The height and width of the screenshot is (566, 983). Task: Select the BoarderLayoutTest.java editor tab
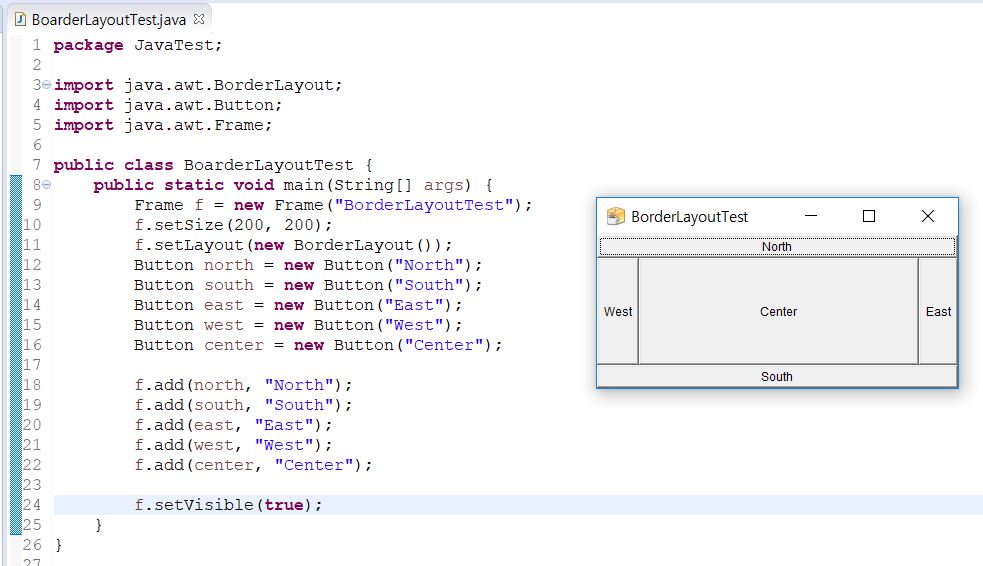[108, 19]
